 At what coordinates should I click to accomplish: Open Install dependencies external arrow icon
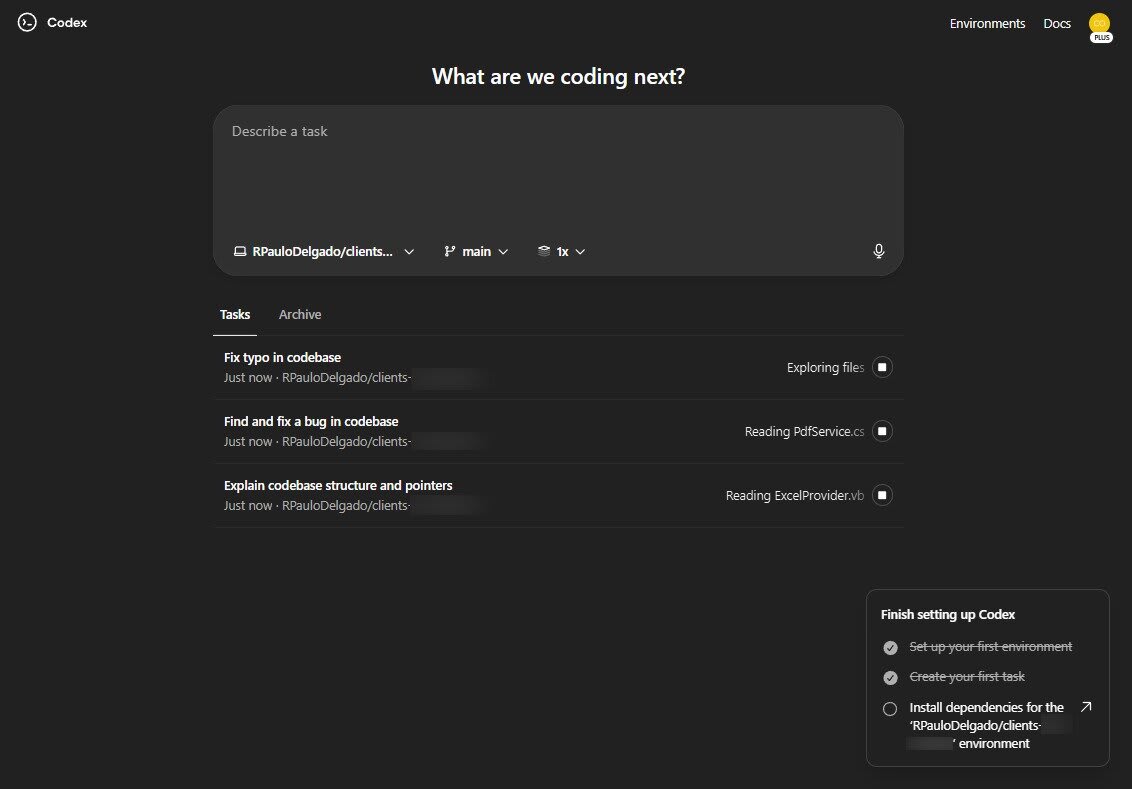[x=1086, y=707]
